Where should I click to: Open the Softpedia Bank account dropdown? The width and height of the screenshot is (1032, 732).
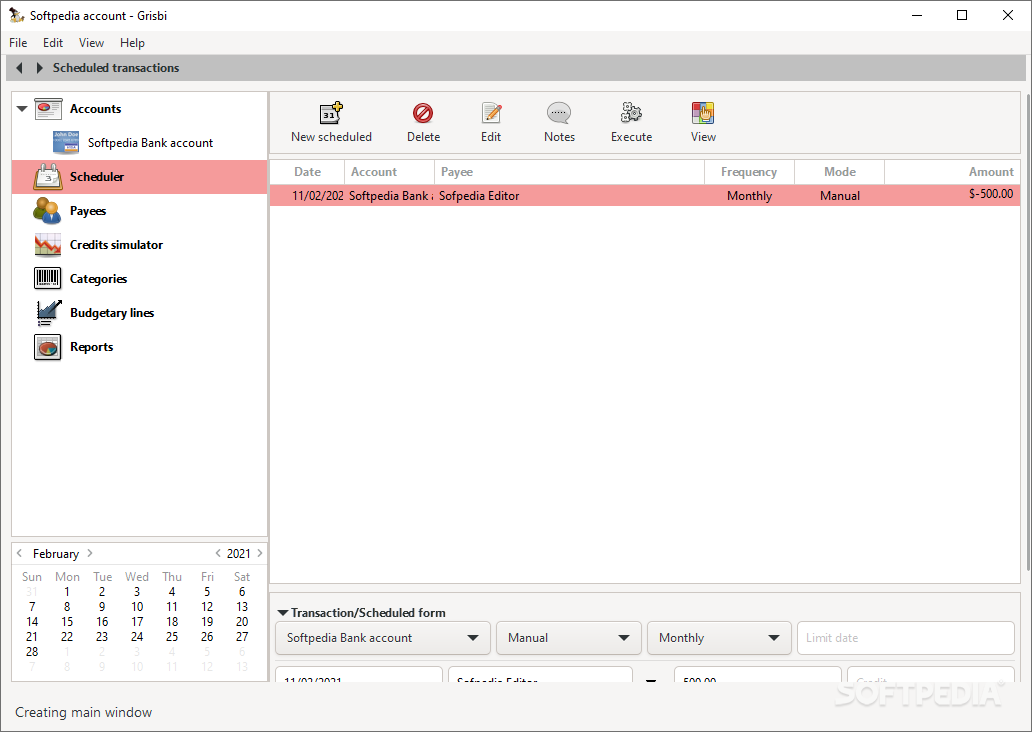tap(382, 638)
